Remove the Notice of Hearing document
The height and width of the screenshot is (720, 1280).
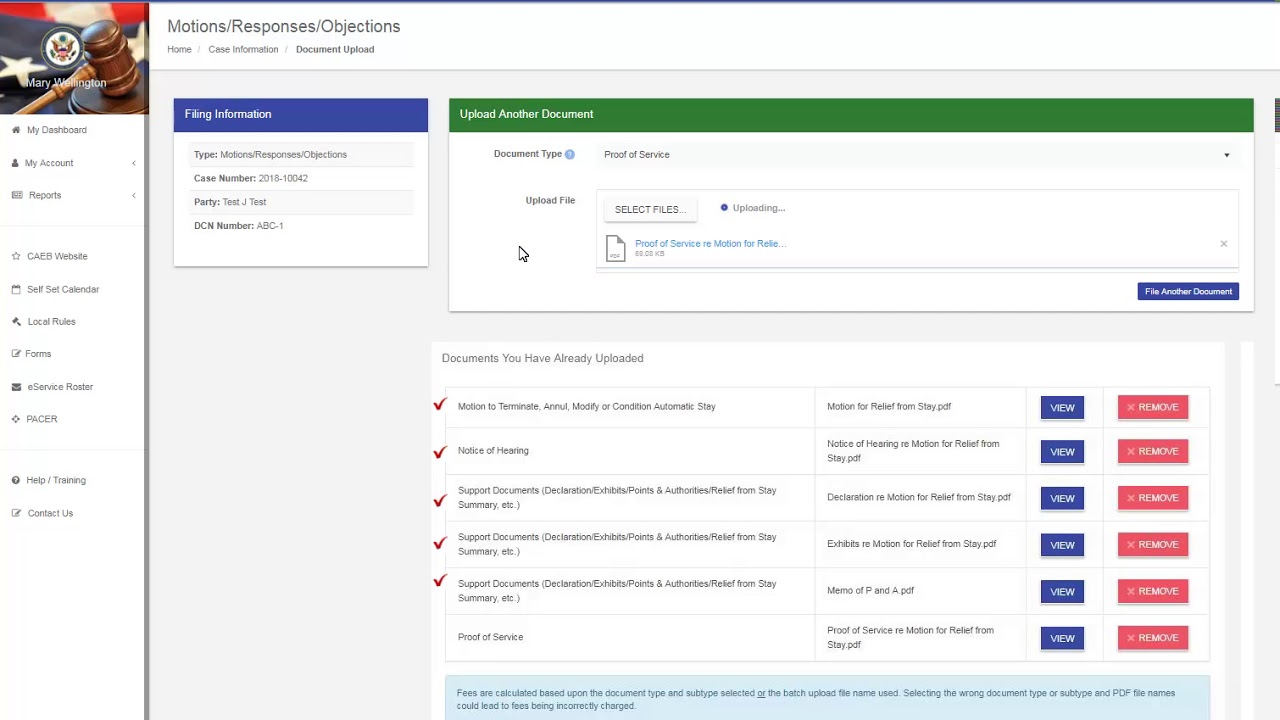click(1153, 451)
